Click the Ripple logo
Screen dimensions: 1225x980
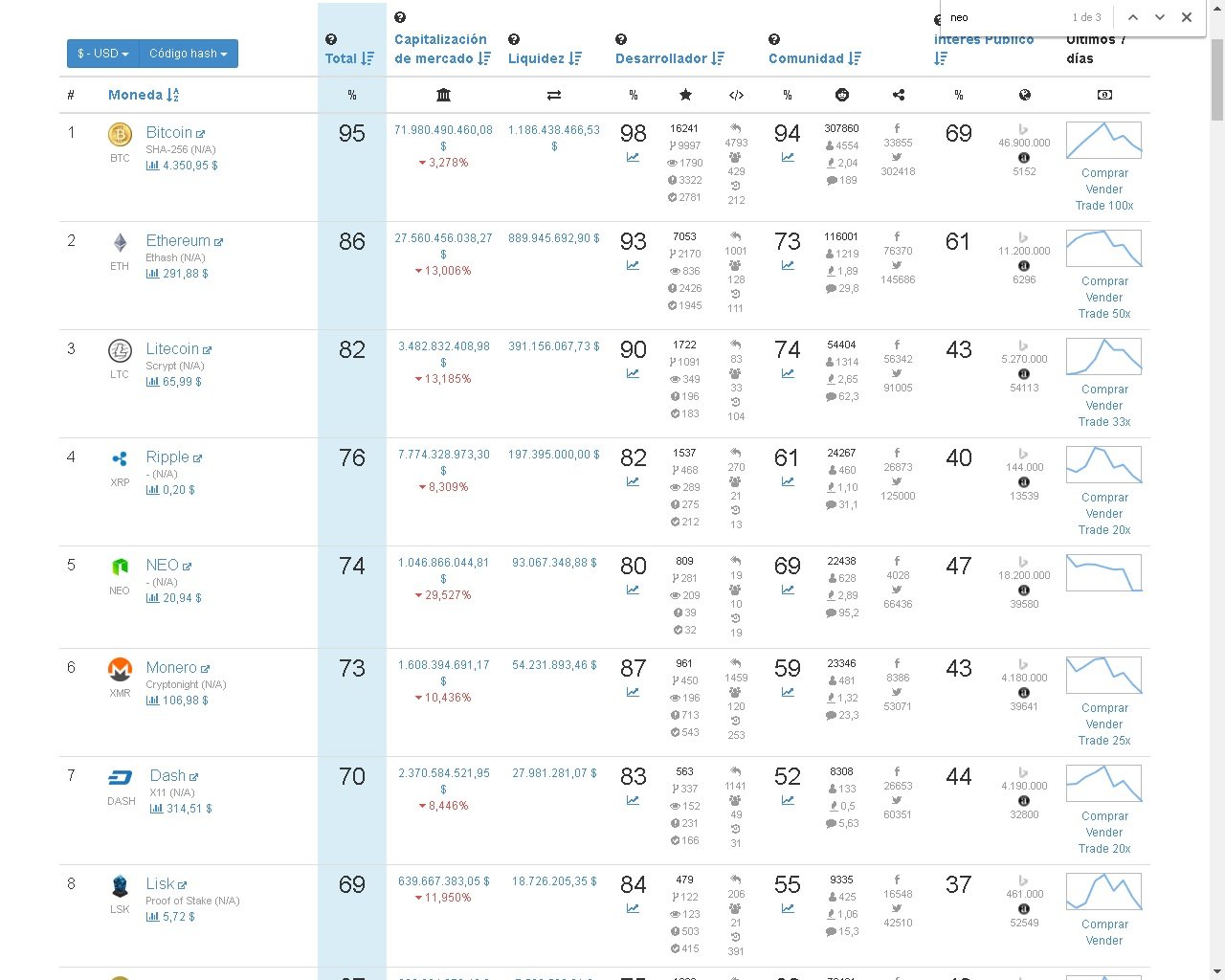[120, 459]
